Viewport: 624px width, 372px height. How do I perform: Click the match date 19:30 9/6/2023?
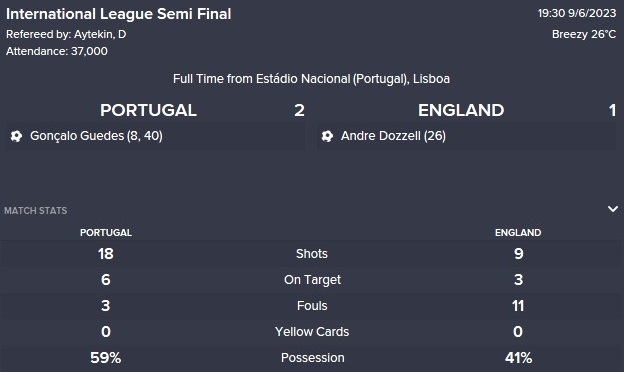(577, 14)
